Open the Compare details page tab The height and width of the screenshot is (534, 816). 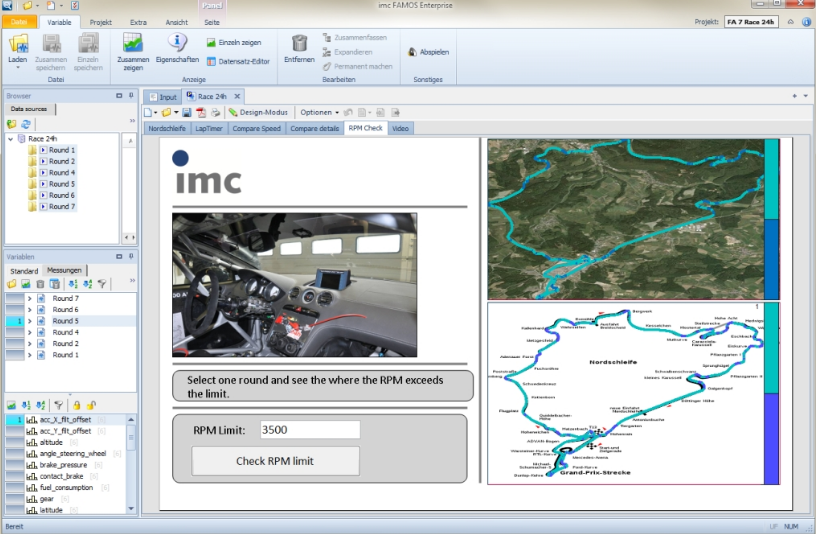[314, 129]
